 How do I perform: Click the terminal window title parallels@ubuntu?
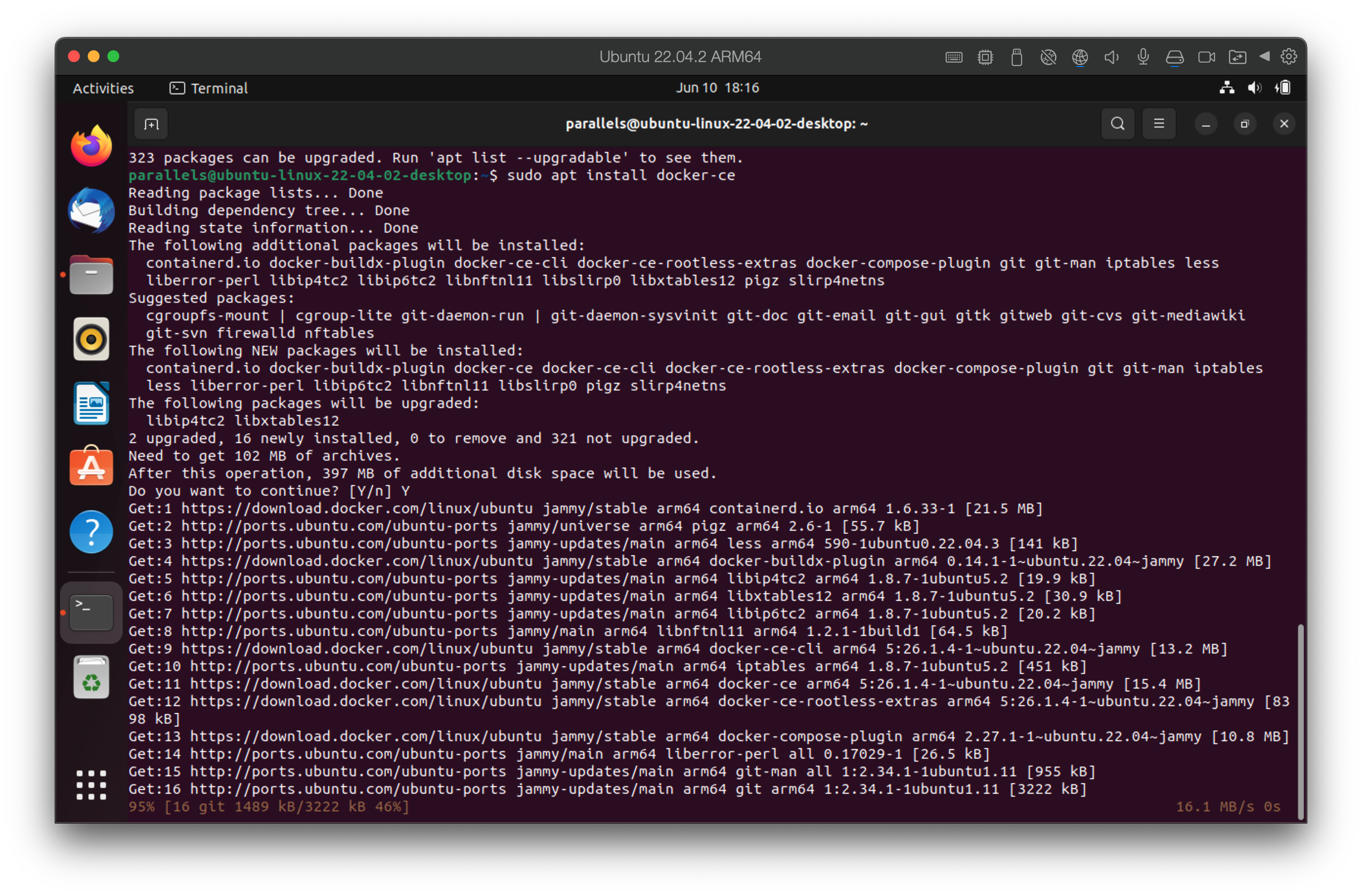coord(716,124)
